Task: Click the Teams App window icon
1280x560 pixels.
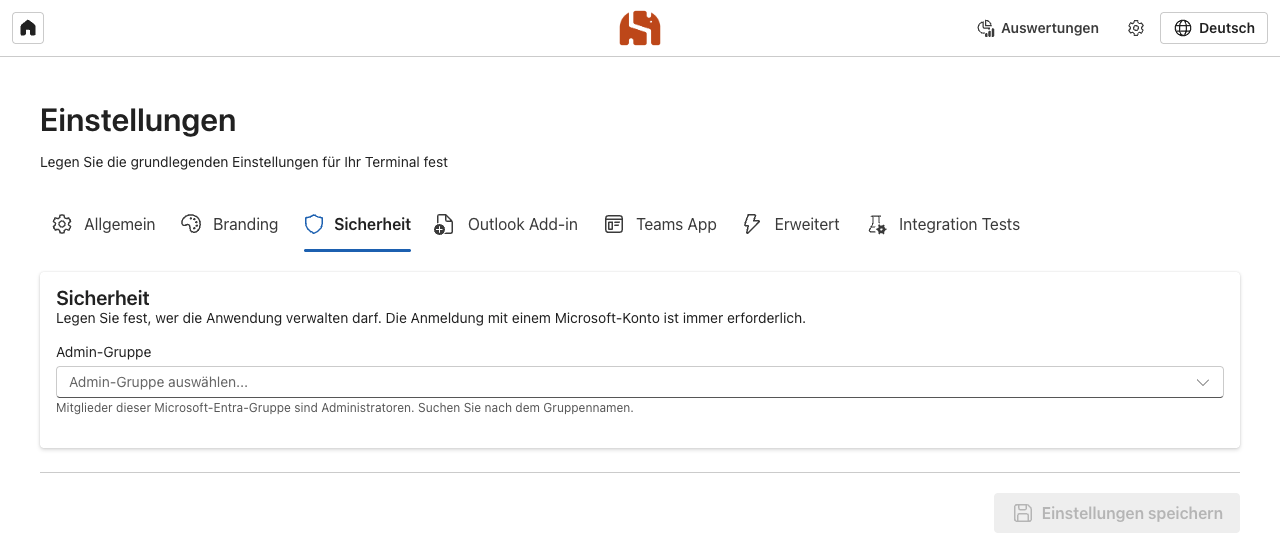Action: pyautogui.click(x=614, y=224)
